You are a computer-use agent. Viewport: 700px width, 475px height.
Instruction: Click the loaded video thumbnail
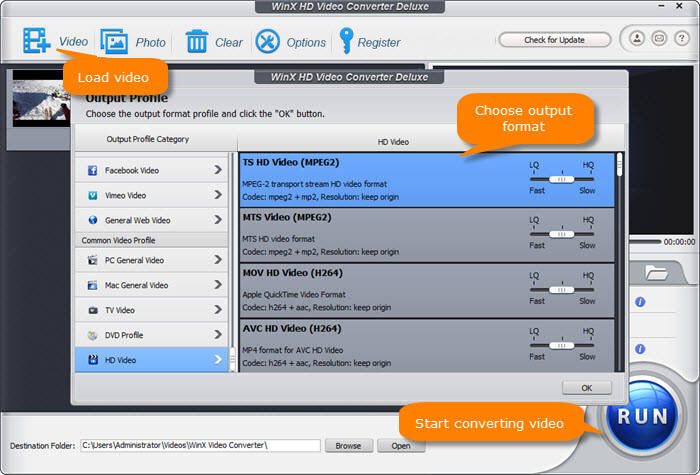coord(41,98)
